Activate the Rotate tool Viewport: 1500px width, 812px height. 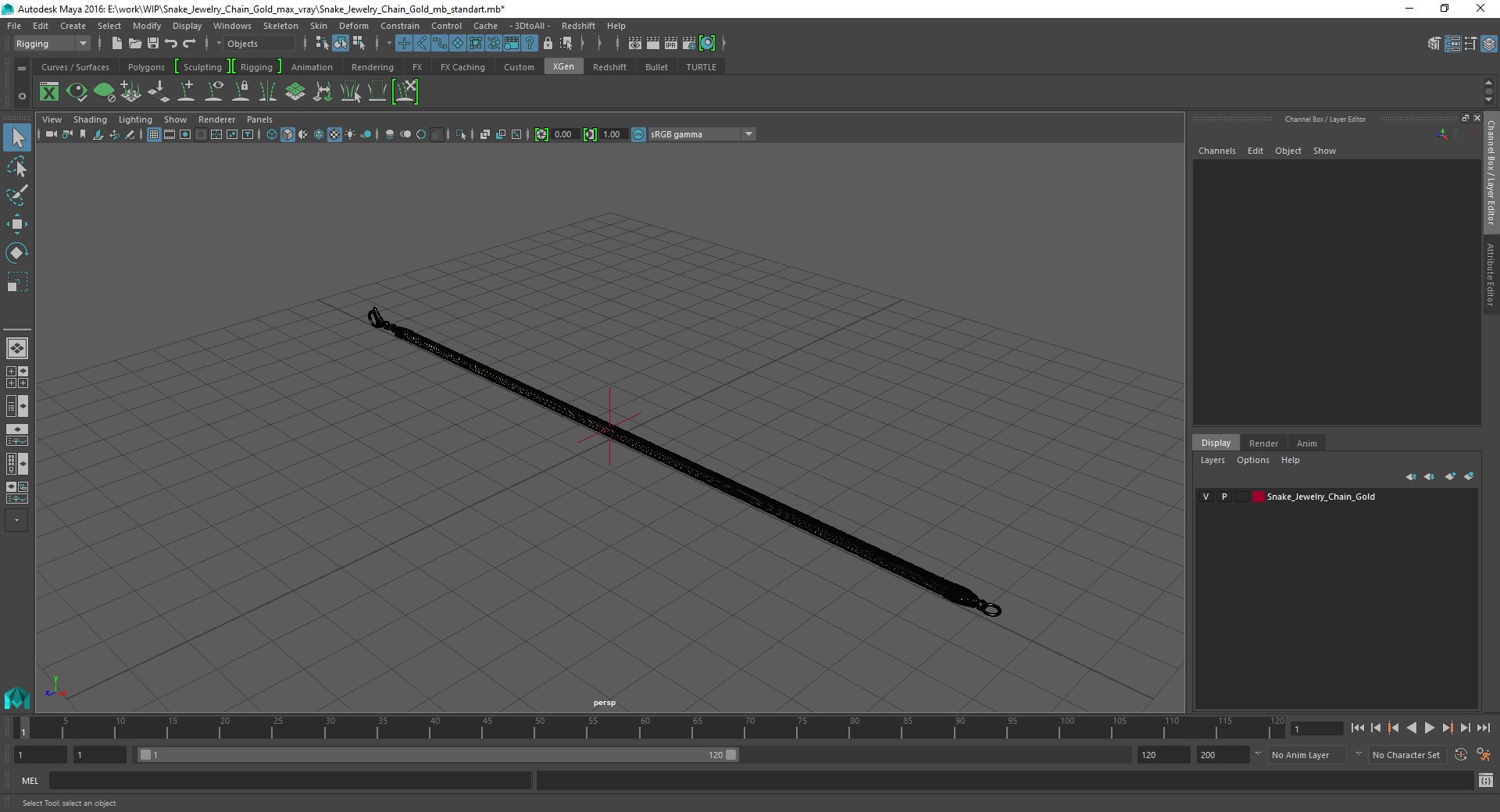(17, 253)
